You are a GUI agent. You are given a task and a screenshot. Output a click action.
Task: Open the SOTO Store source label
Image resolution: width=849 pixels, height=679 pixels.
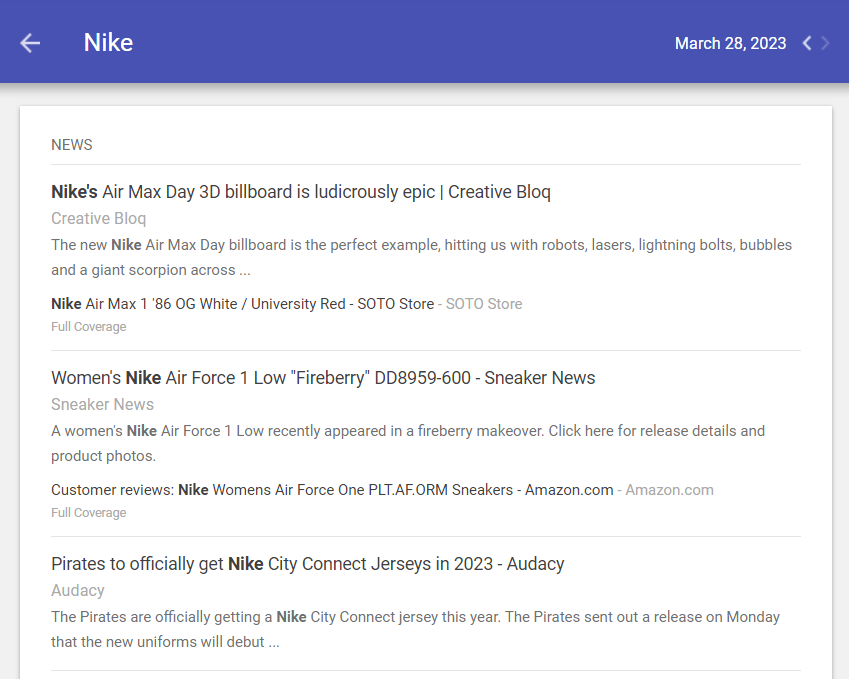(x=484, y=304)
